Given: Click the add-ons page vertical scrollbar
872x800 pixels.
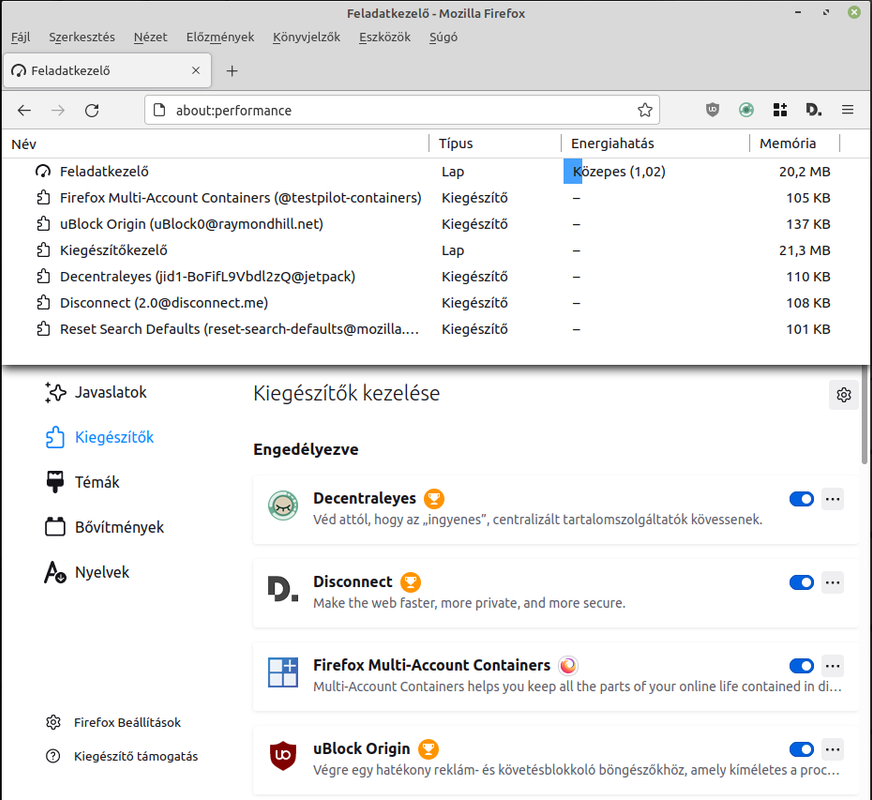Looking at the screenshot, I should point(864,415).
